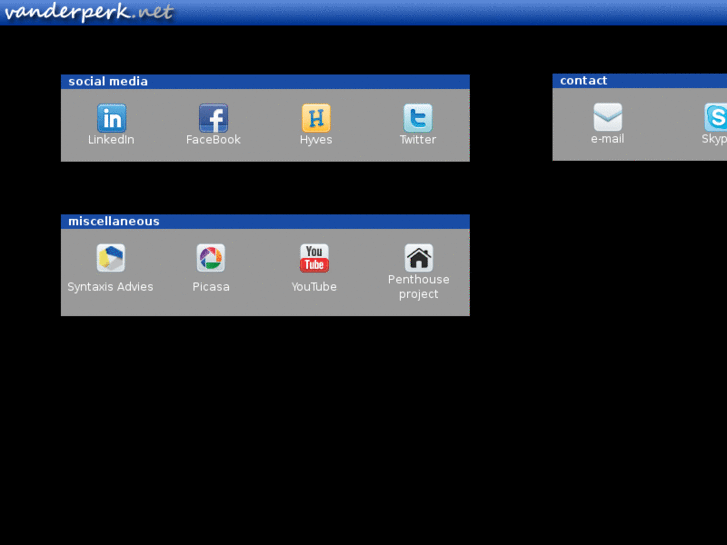Launch the Skype icon
Viewport: 727px width, 545px height.
pos(716,117)
